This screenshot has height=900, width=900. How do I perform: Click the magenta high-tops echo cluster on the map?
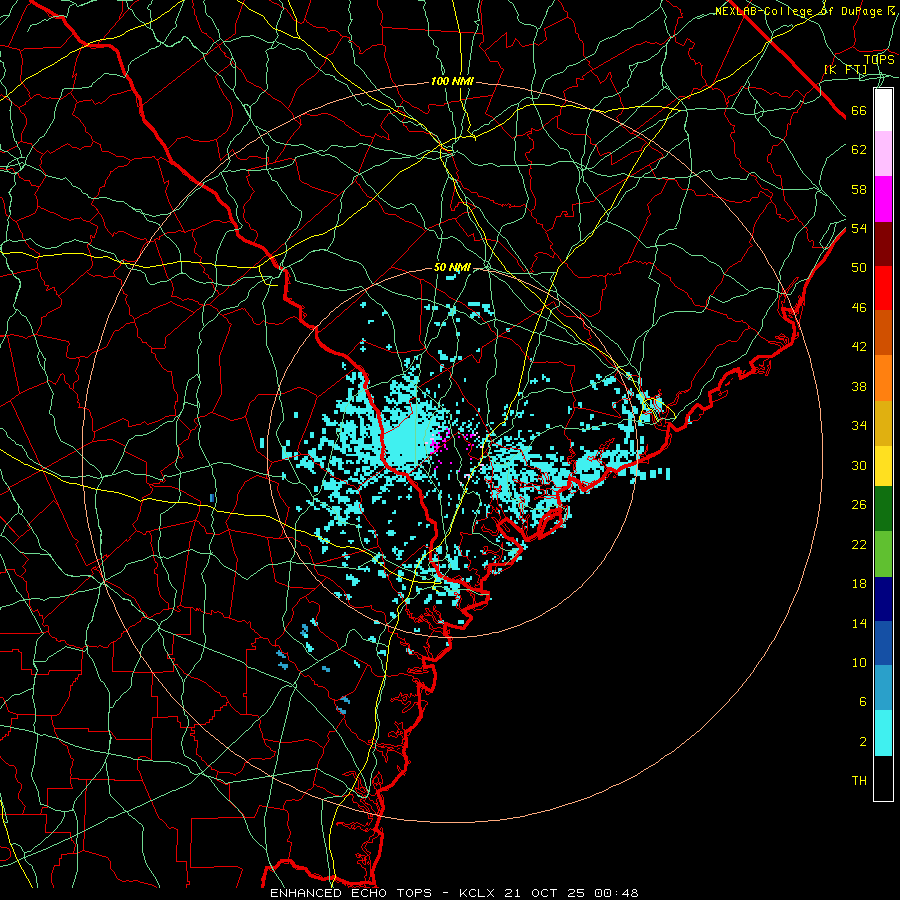pos(438,444)
